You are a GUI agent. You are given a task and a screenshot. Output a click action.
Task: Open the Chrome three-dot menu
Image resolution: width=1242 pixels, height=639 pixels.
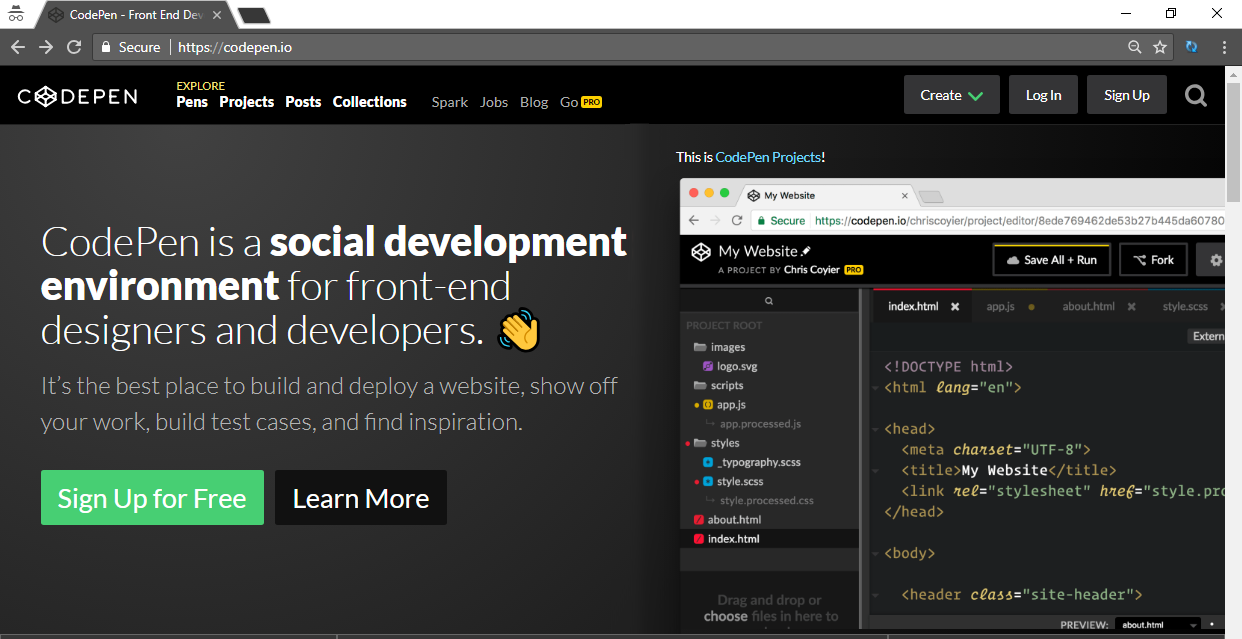(1224, 47)
